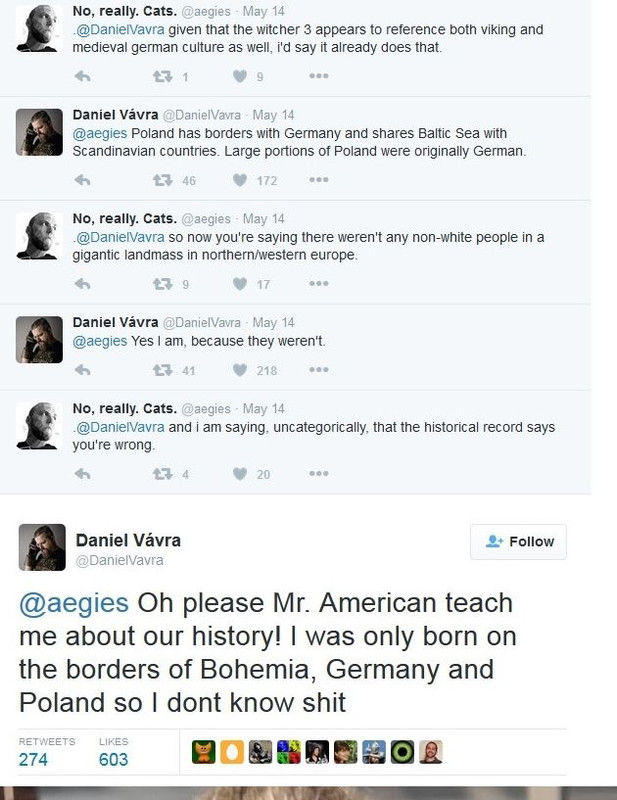
Task: Reply to 'Yes I am, because they weren't' tweet
Action: [83, 370]
